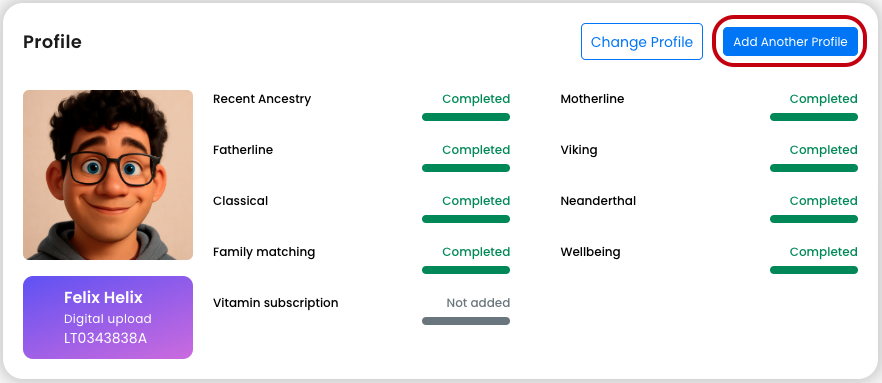Viewport: 882px width, 383px height.
Task: Click the Change Profile button
Action: pyautogui.click(x=642, y=42)
